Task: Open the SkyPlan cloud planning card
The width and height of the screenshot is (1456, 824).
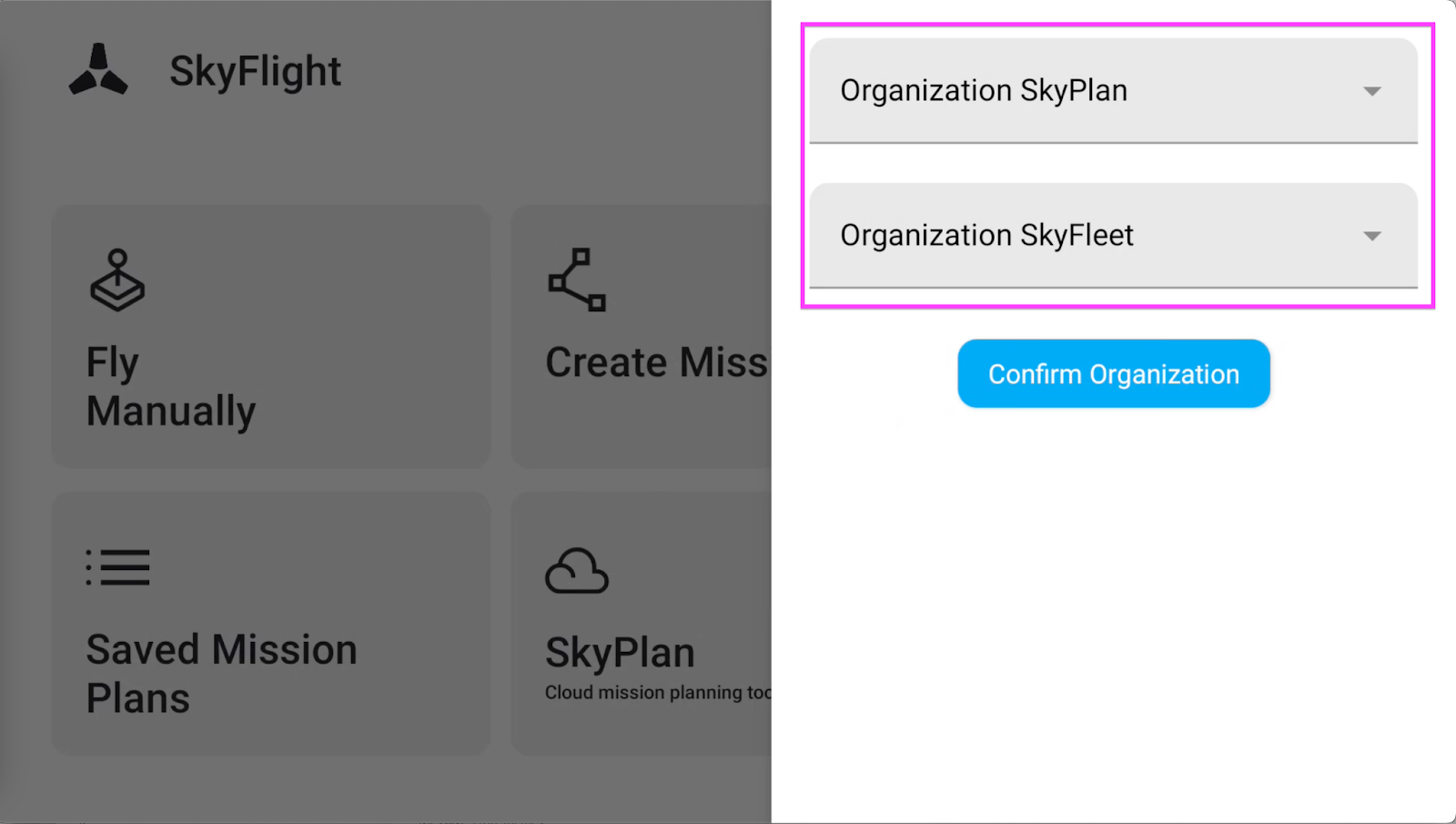Action: coord(642,624)
